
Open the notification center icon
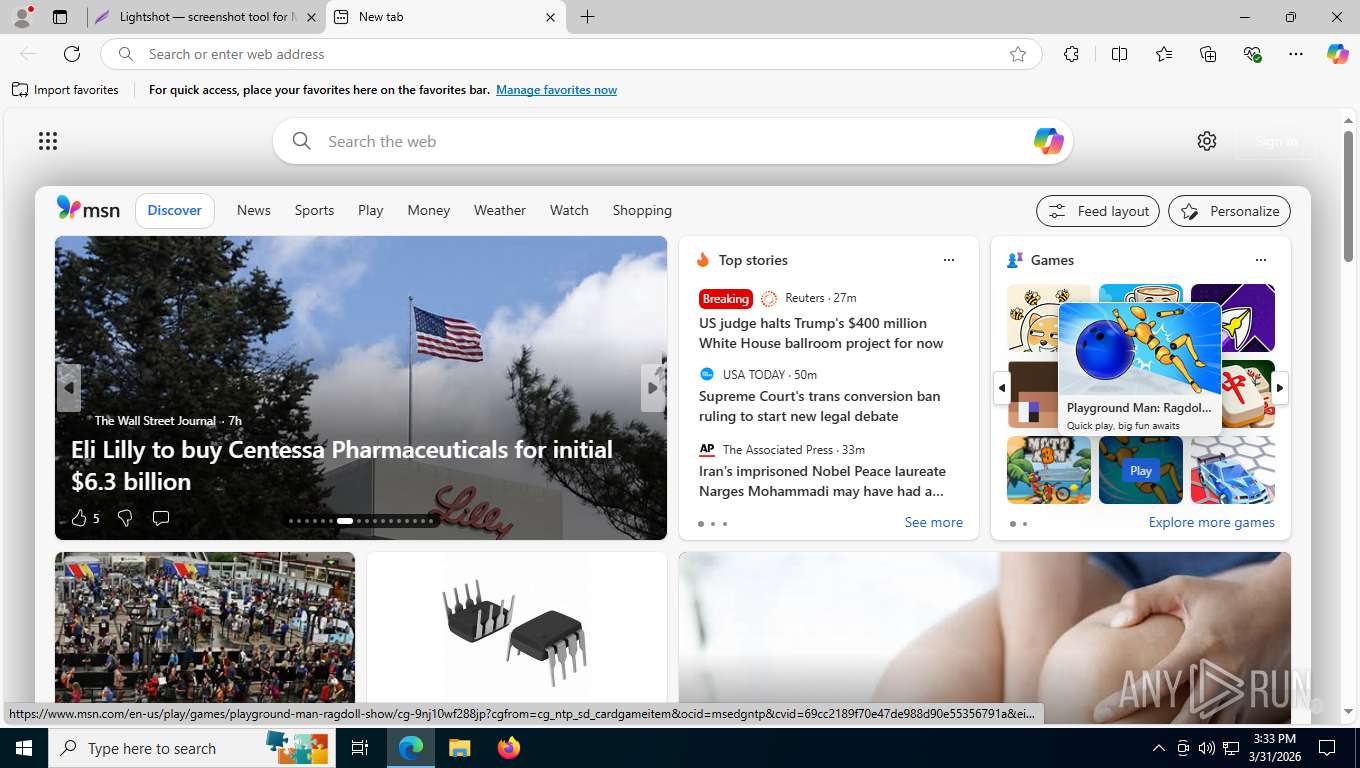[x=1327, y=748]
